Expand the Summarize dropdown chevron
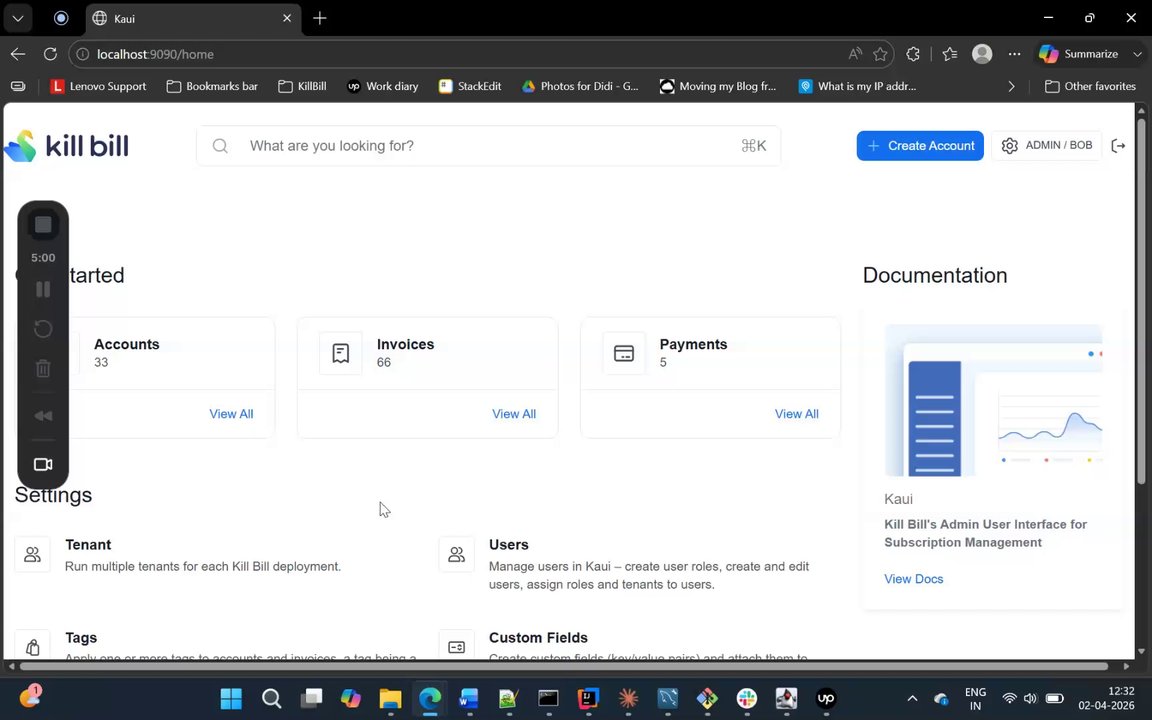Screen dimensions: 1152x720 (x=1137, y=54)
